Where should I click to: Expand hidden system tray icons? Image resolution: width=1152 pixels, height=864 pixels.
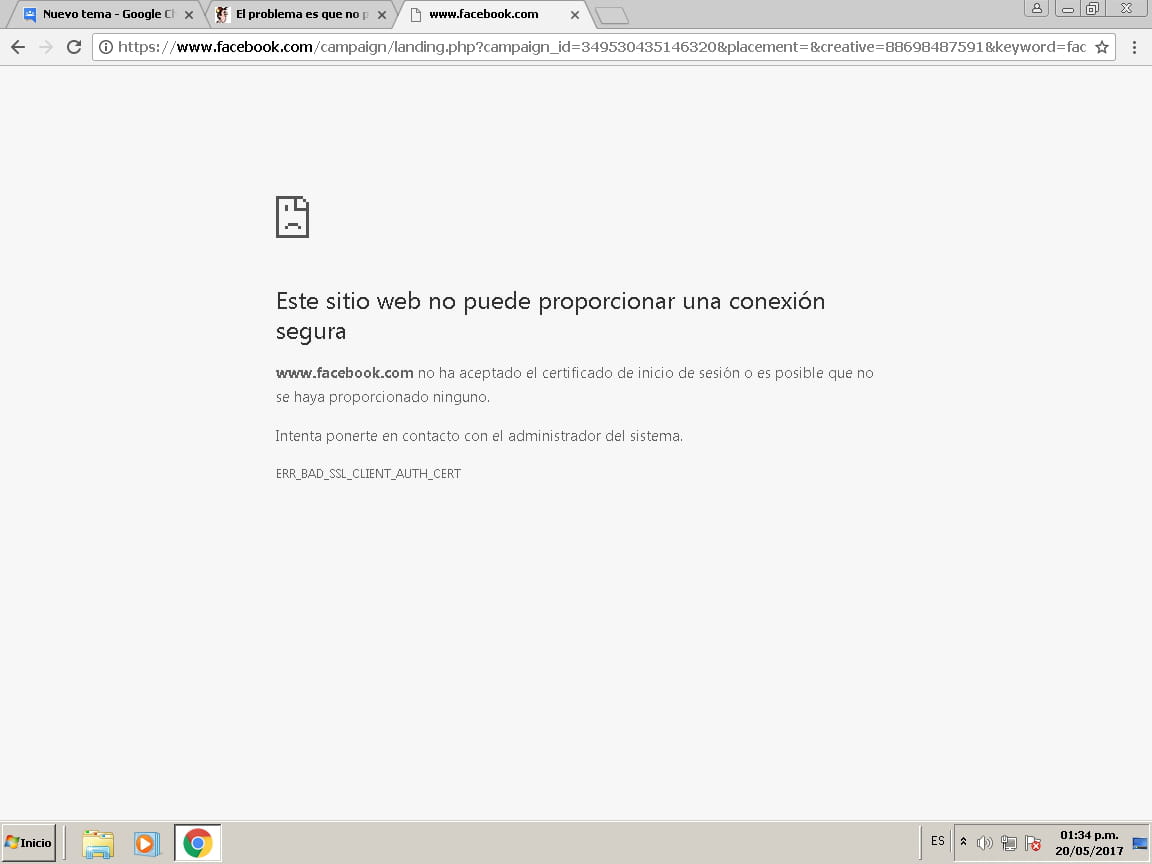(963, 842)
